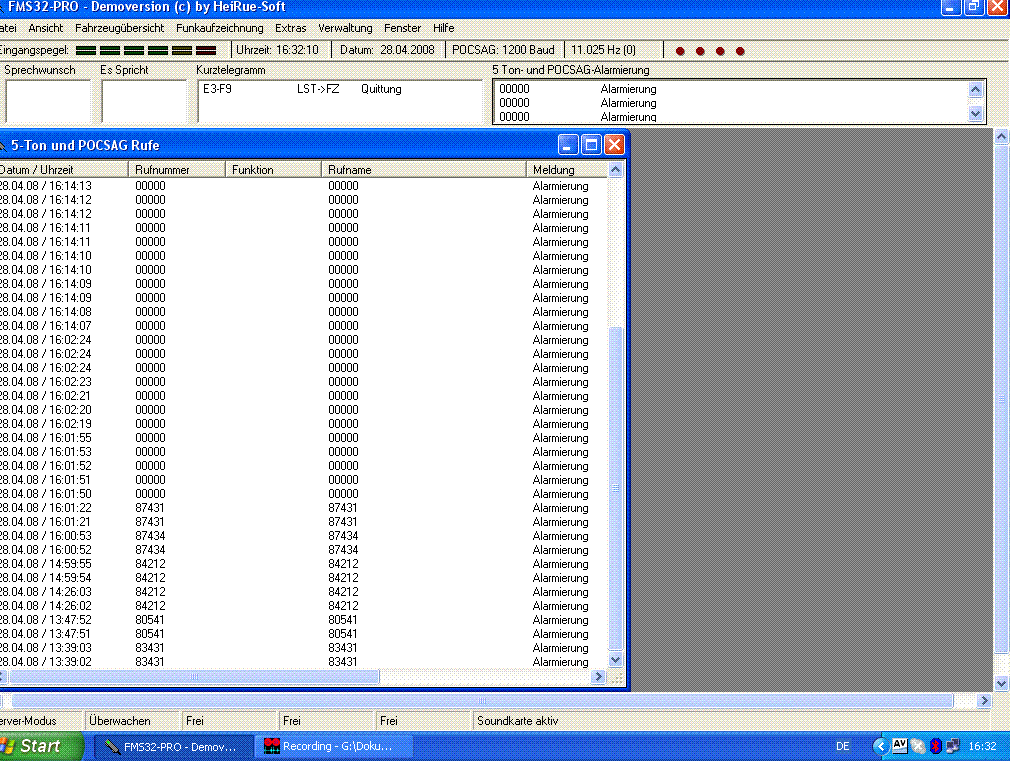1024x768 pixels.
Task: Click the network connection tray icon
Action: [x=952, y=746]
